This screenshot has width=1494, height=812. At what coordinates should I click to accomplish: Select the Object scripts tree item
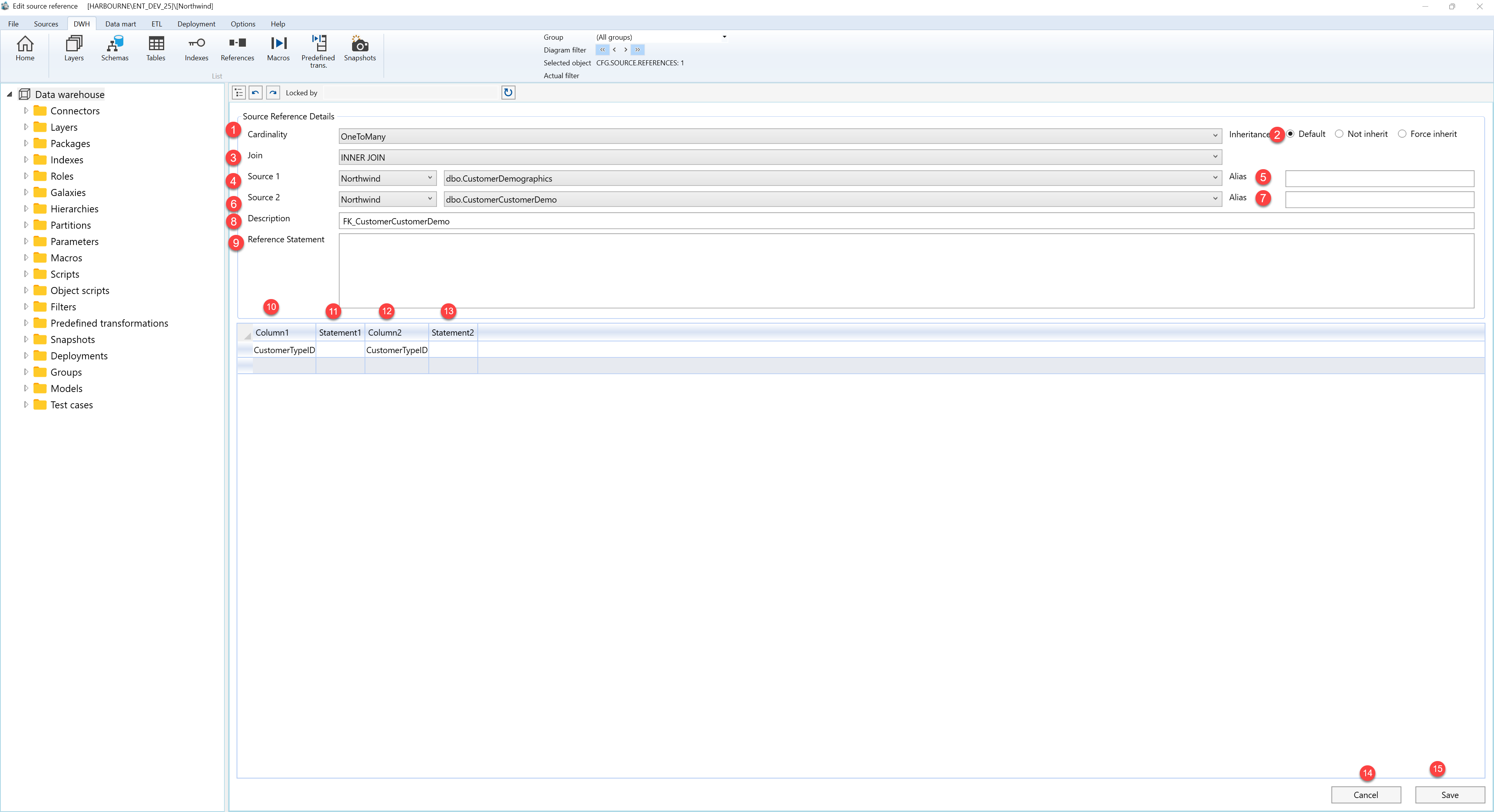click(79, 290)
